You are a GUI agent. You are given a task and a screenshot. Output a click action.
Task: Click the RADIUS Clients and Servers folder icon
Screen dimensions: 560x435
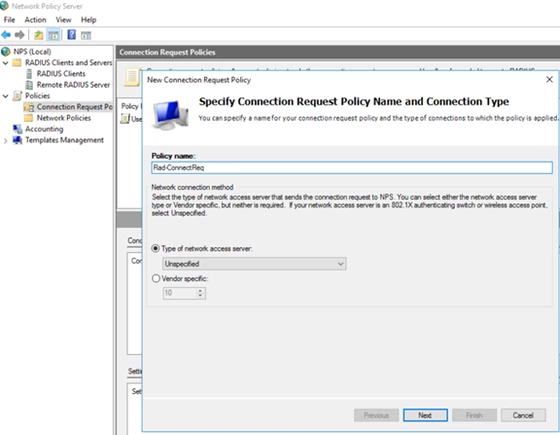[17, 63]
